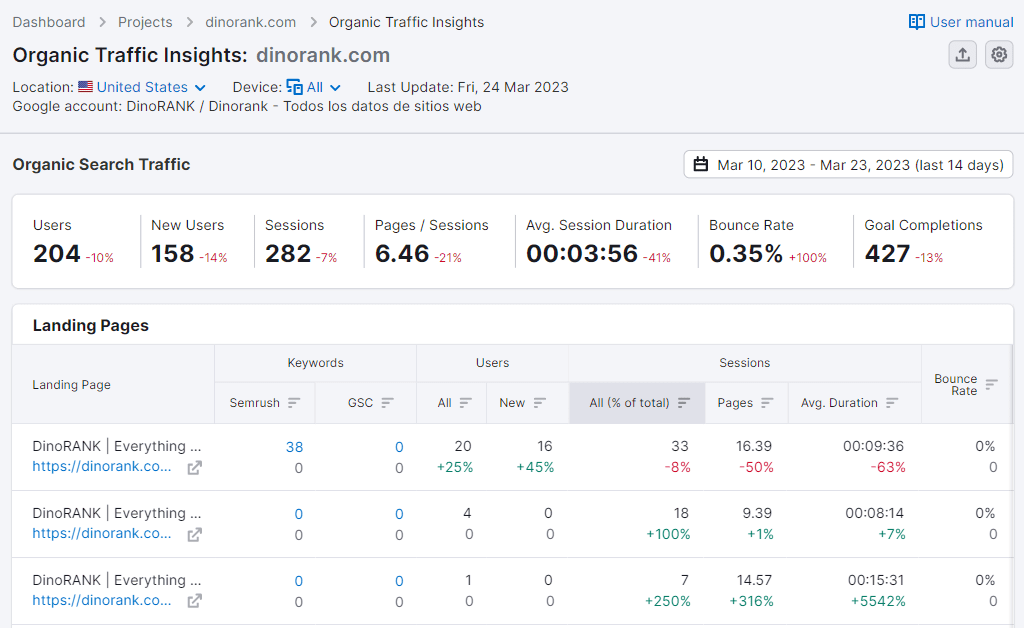1024x628 pixels.
Task: Sort by Semrush keywords column icon
Action: point(294,403)
